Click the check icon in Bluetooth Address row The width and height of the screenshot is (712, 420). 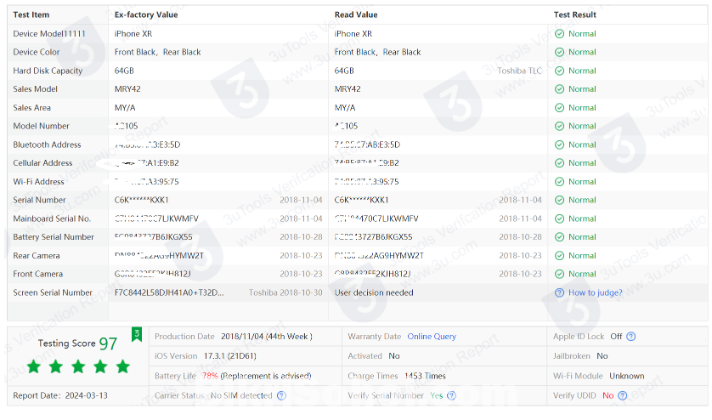tap(559, 145)
